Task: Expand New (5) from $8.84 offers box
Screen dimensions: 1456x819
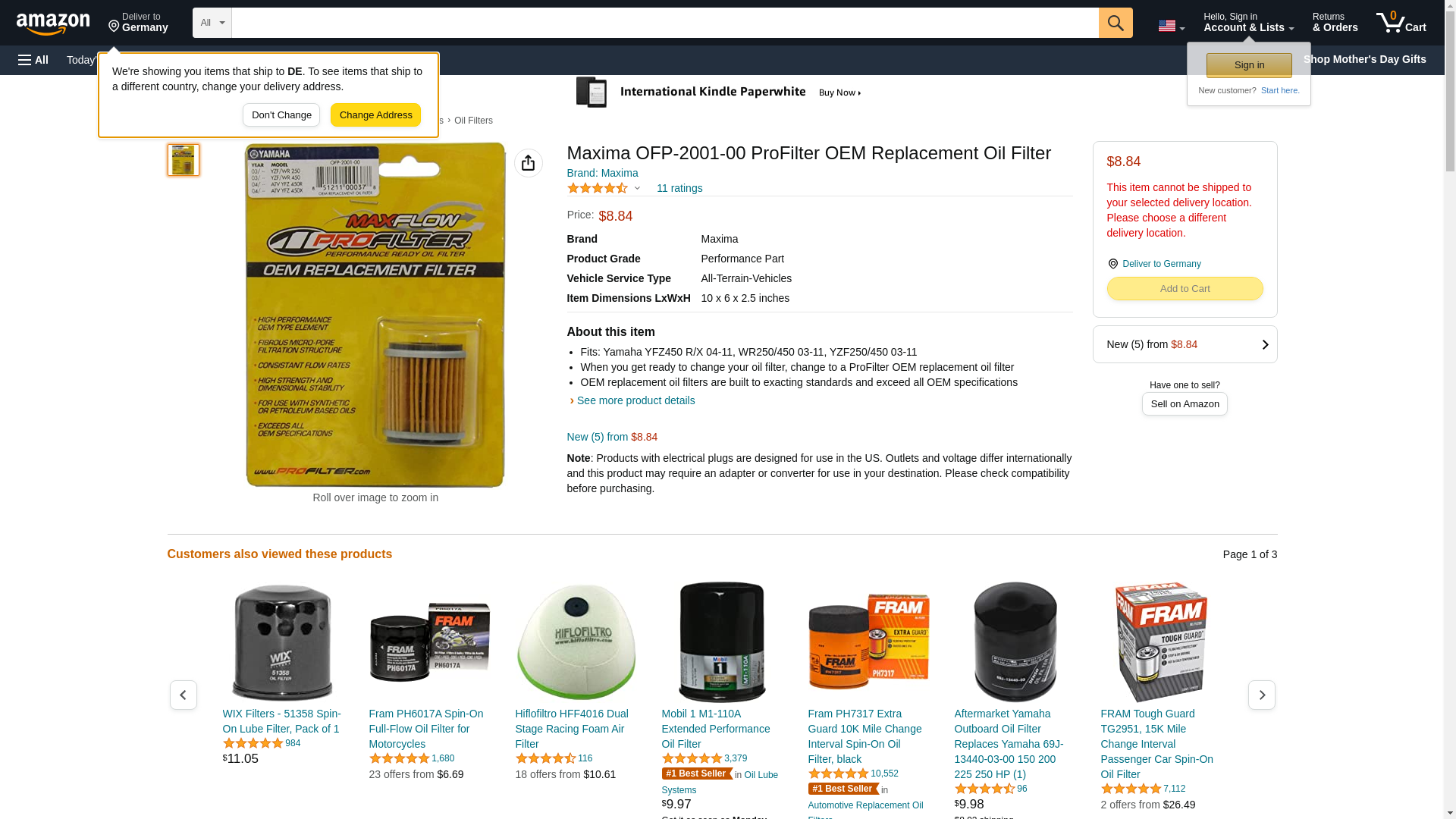Action: coord(1184,344)
